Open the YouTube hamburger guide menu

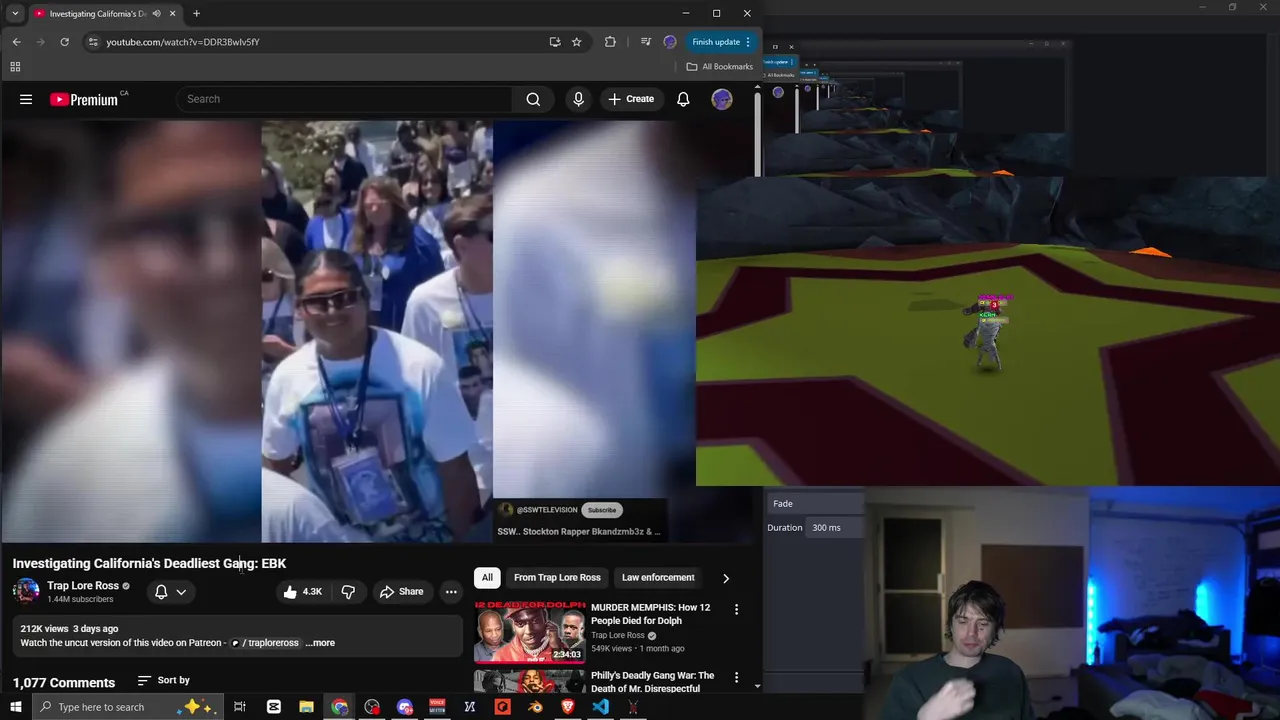26,99
